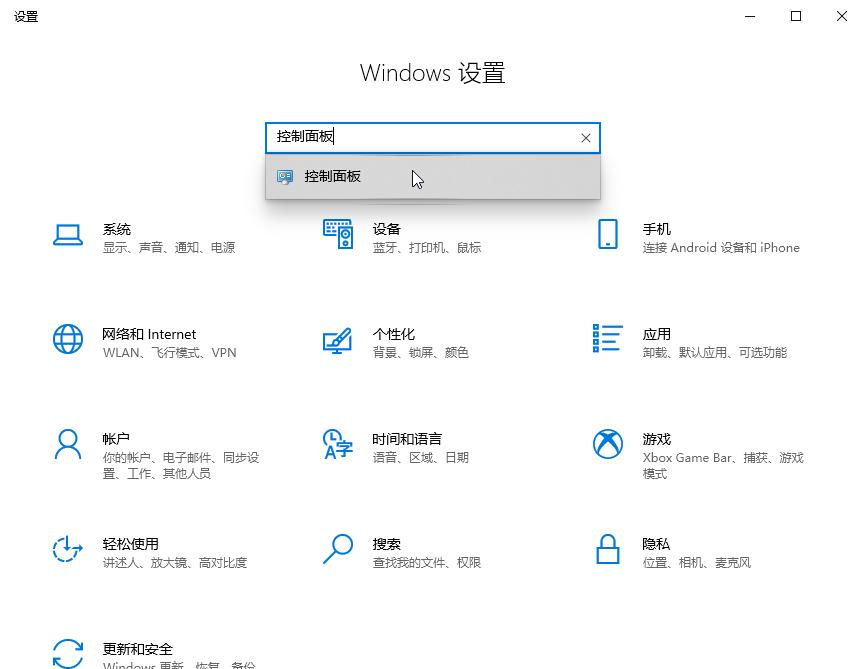The image size is (865, 669).
Task: Click the globe icon for 网络和 Internet
Action: click(68, 339)
